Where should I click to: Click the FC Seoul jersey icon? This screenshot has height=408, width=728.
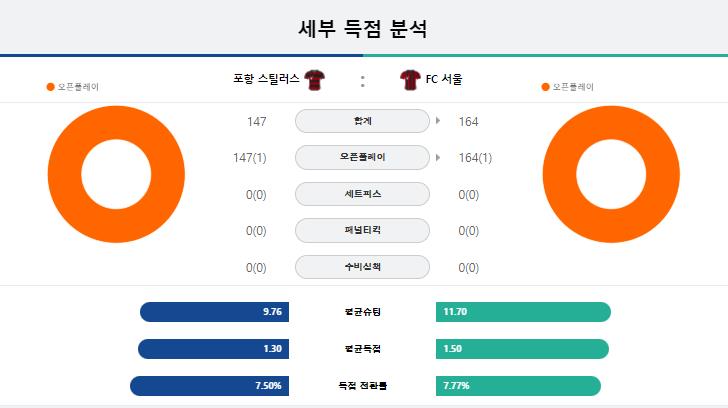pyautogui.click(x=410, y=80)
